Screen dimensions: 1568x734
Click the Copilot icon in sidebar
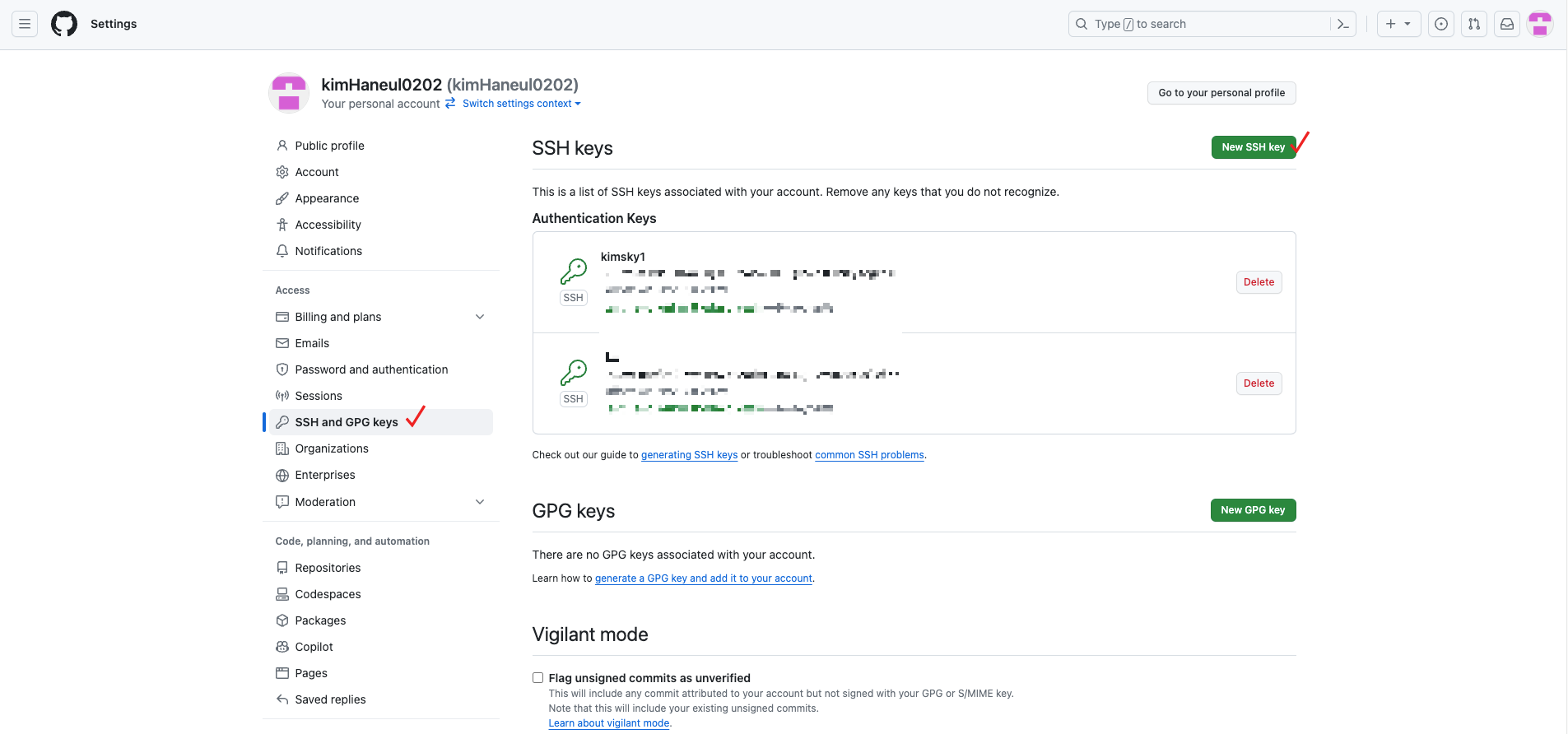(x=282, y=647)
